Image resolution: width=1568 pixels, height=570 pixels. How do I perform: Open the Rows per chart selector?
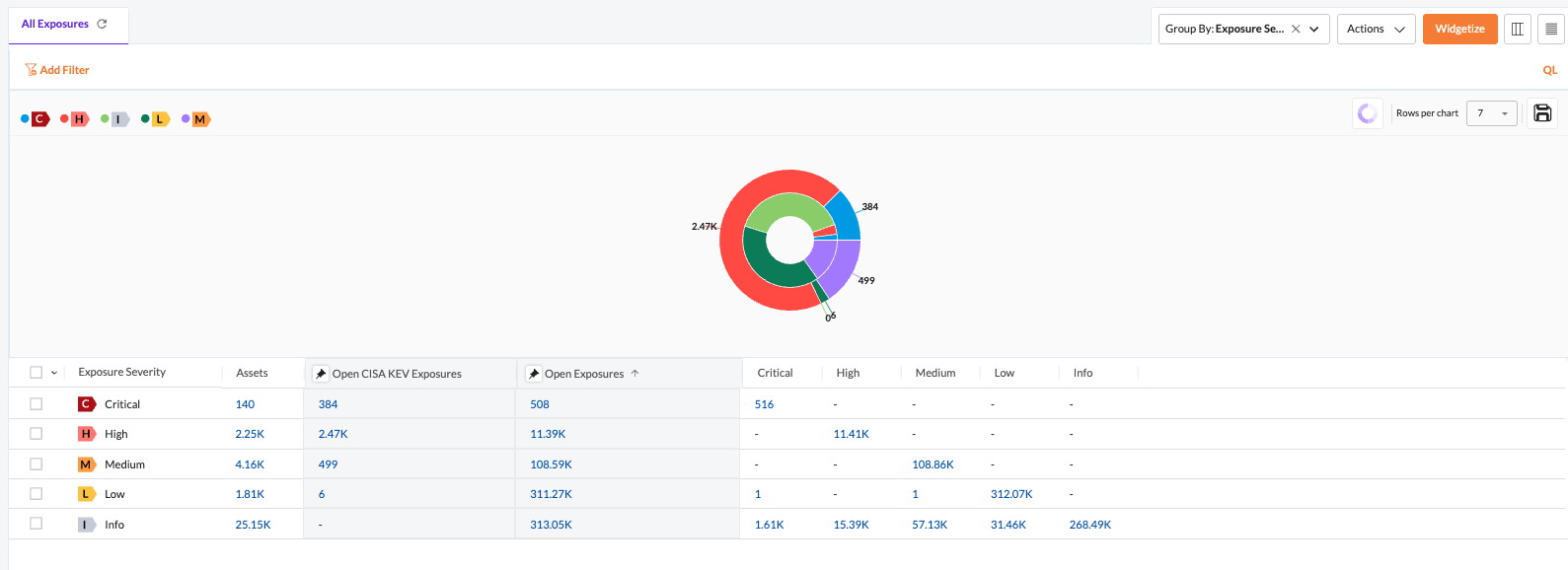tap(1492, 113)
